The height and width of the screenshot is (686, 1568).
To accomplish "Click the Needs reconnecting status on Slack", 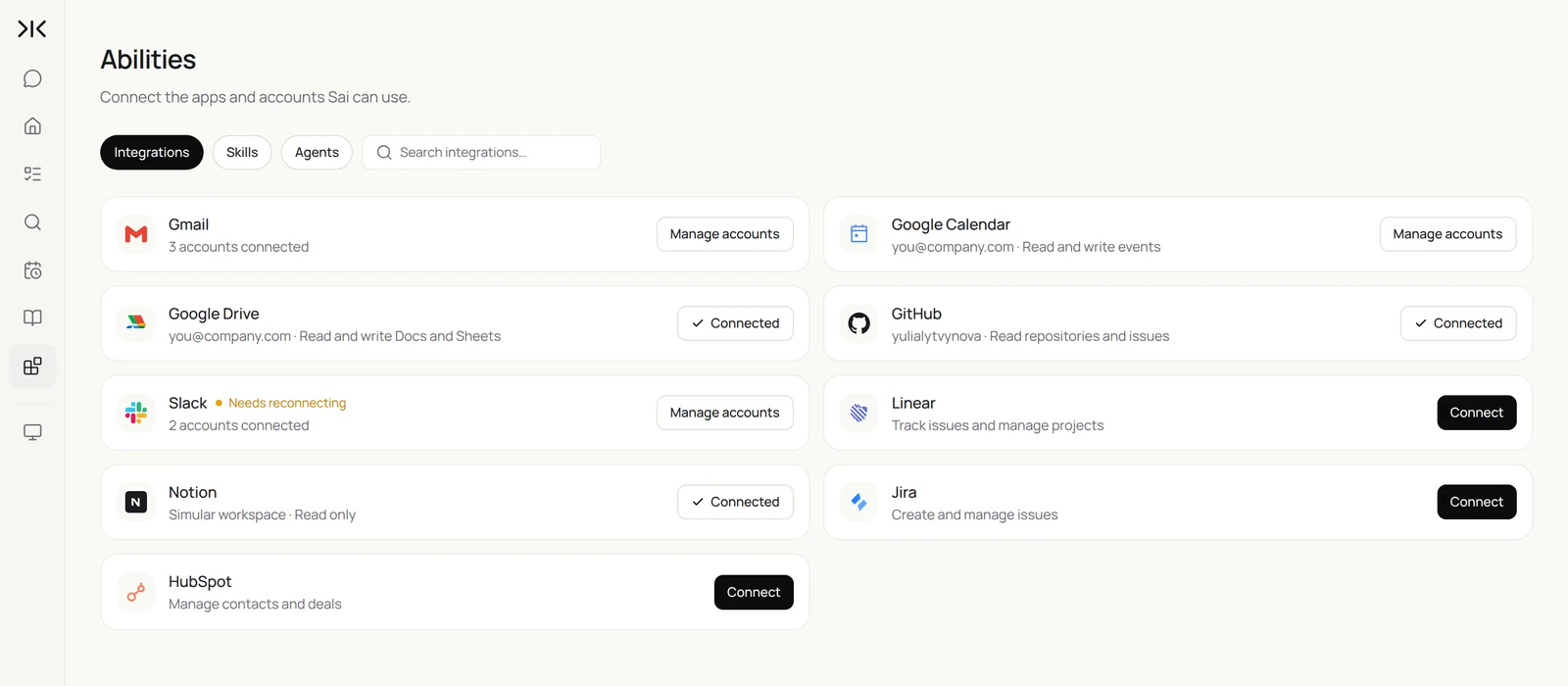I will click(x=281, y=403).
